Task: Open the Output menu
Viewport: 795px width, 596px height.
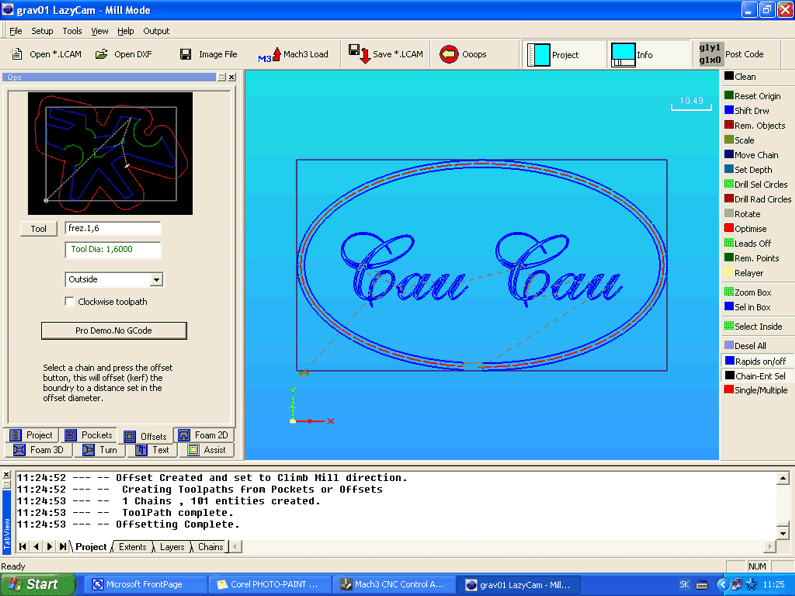Action: [x=156, y=31]
